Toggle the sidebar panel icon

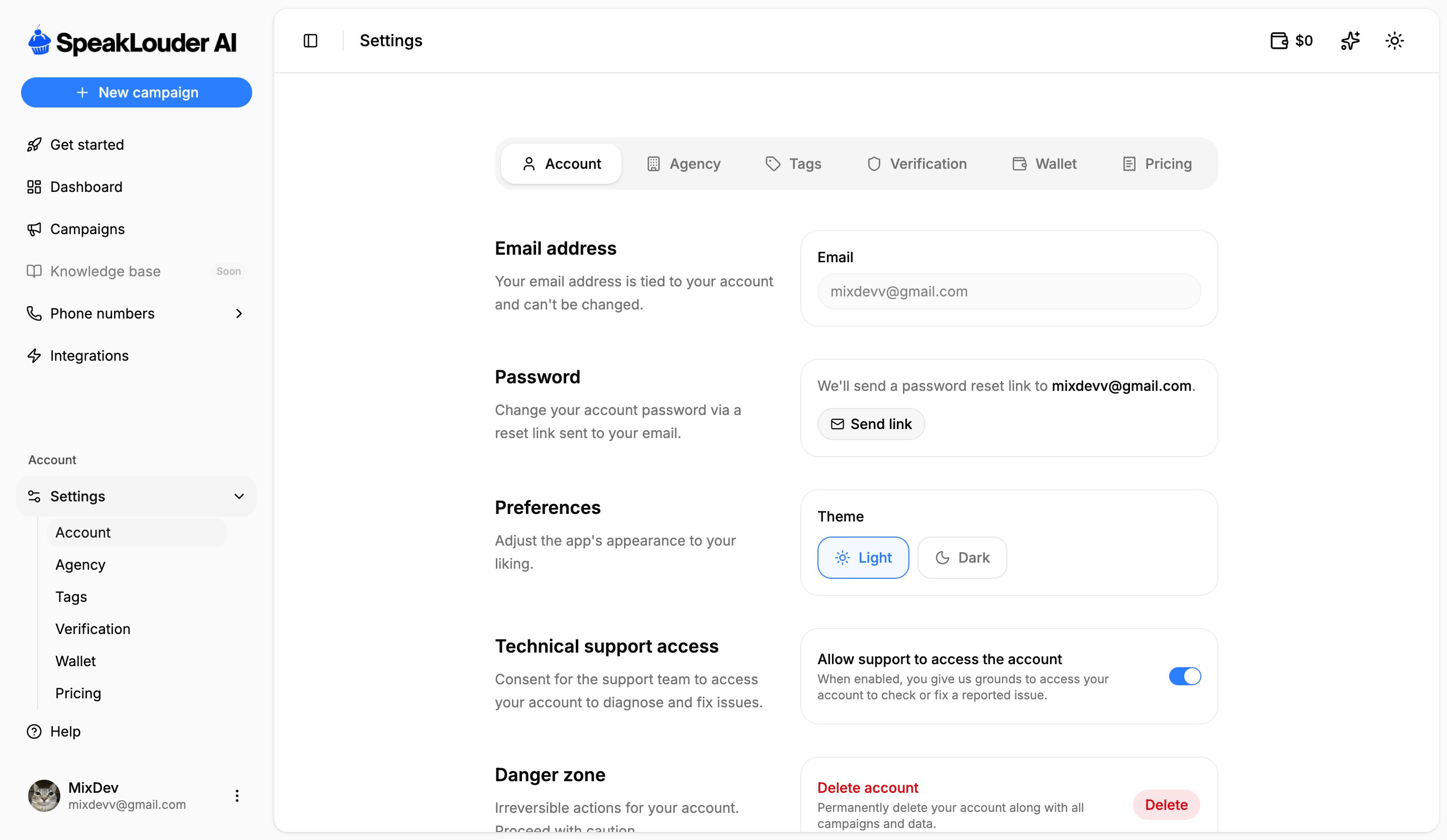(310, 41)
